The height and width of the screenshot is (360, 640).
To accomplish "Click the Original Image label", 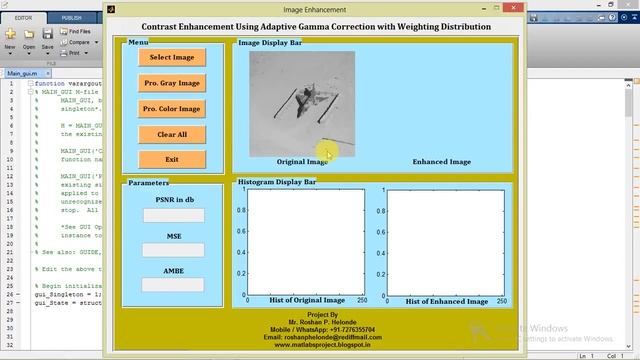I will coord(302,162).
